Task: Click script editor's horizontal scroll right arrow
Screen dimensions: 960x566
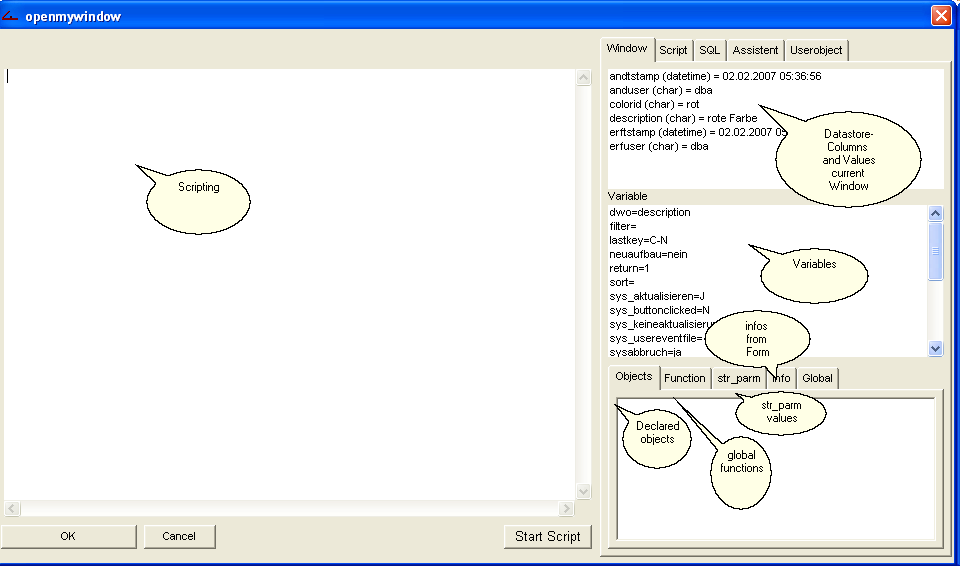Action: pos(567,509)
